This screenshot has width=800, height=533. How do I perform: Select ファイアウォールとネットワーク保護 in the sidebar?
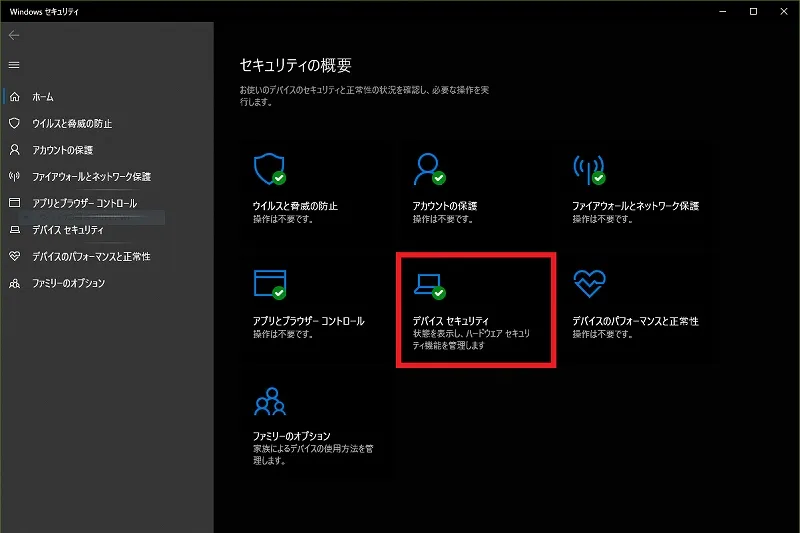coord(91,176)
